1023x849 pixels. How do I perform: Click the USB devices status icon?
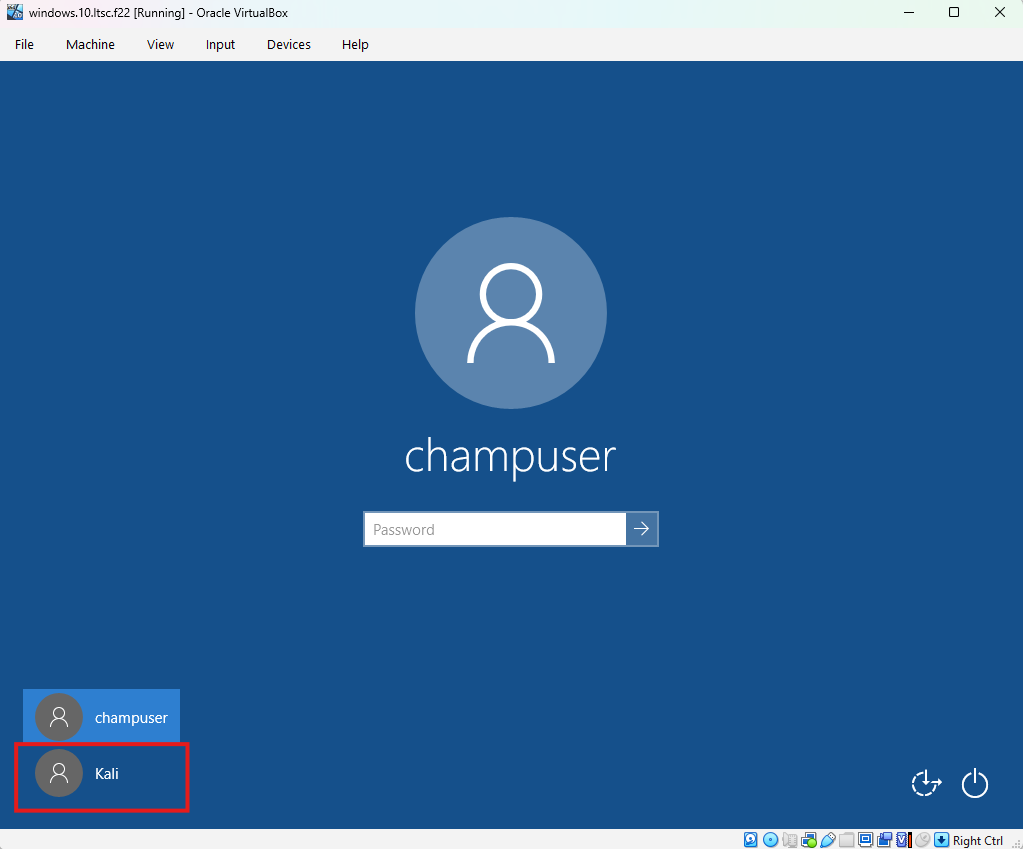(828, 840)
